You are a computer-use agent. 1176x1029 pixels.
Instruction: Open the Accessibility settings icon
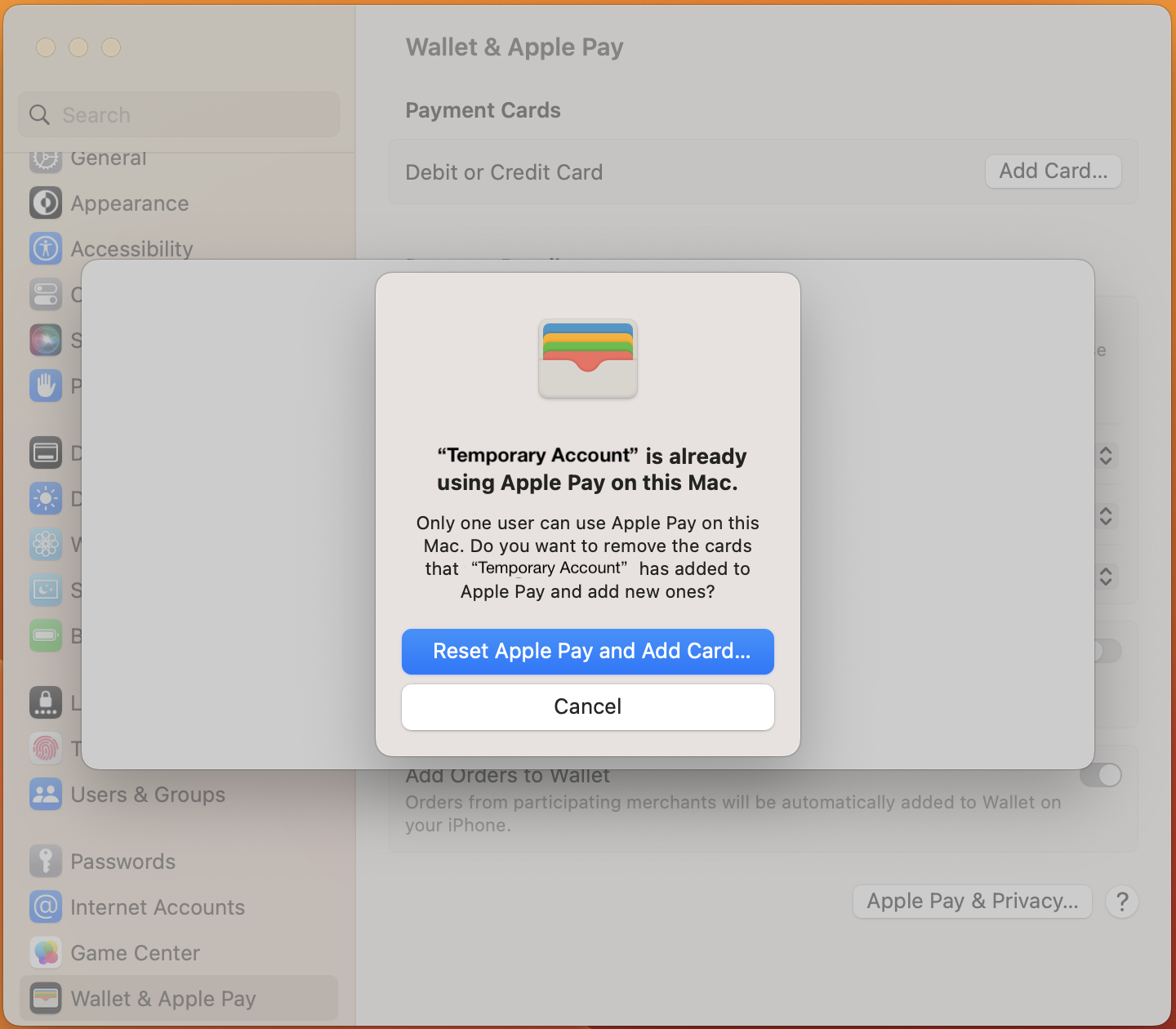click(46, 248)
